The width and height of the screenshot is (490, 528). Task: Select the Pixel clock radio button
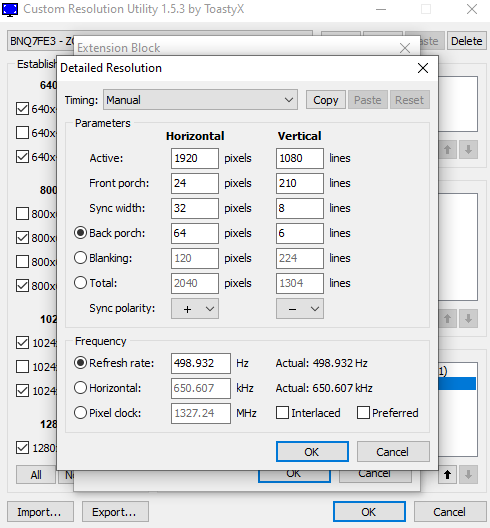(x=80, y=413)
